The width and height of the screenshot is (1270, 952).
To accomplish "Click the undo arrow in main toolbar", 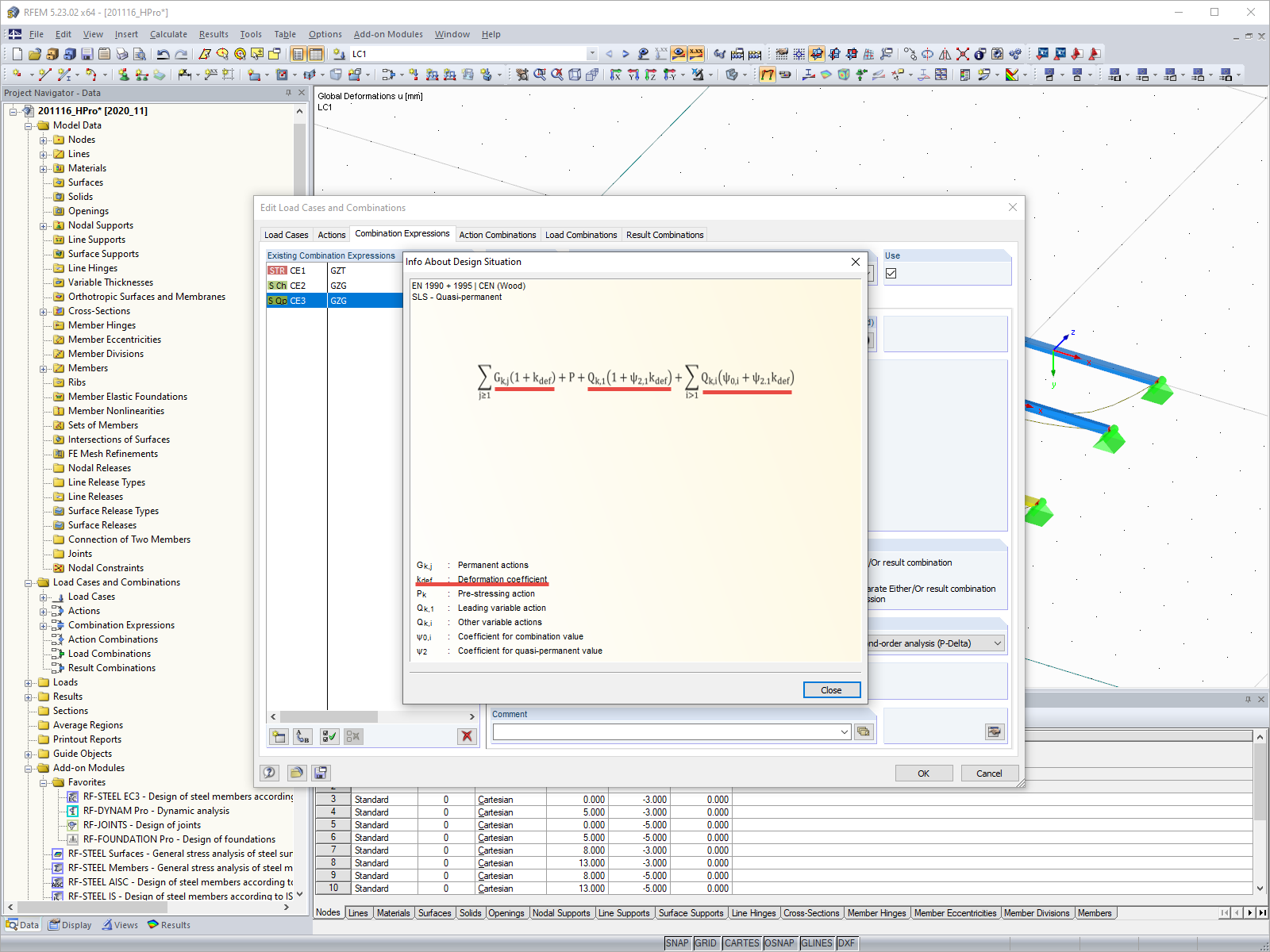I will pyautogui.click(x=164, y=54).
